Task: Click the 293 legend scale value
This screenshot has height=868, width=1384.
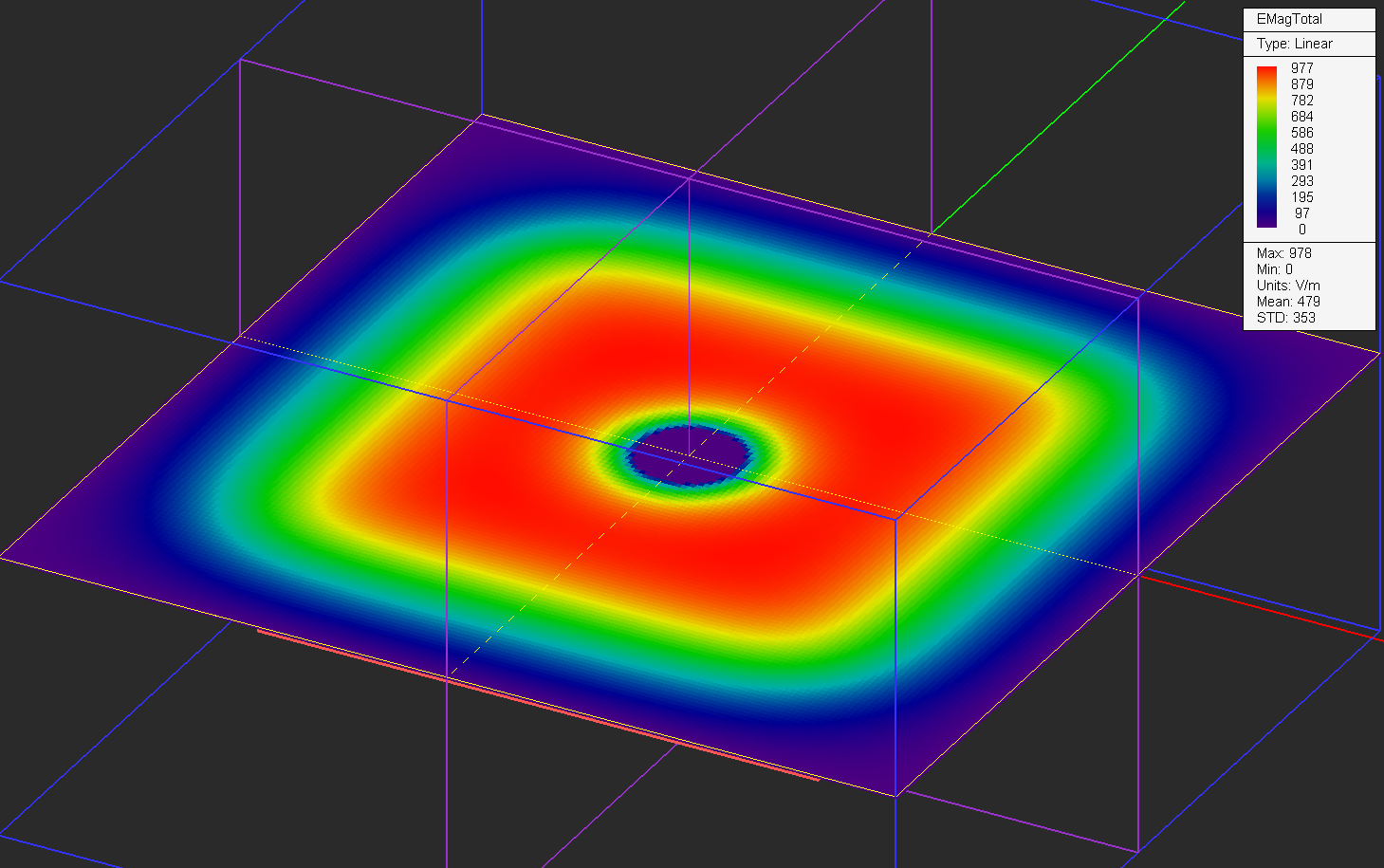Action: [1301, 181]
